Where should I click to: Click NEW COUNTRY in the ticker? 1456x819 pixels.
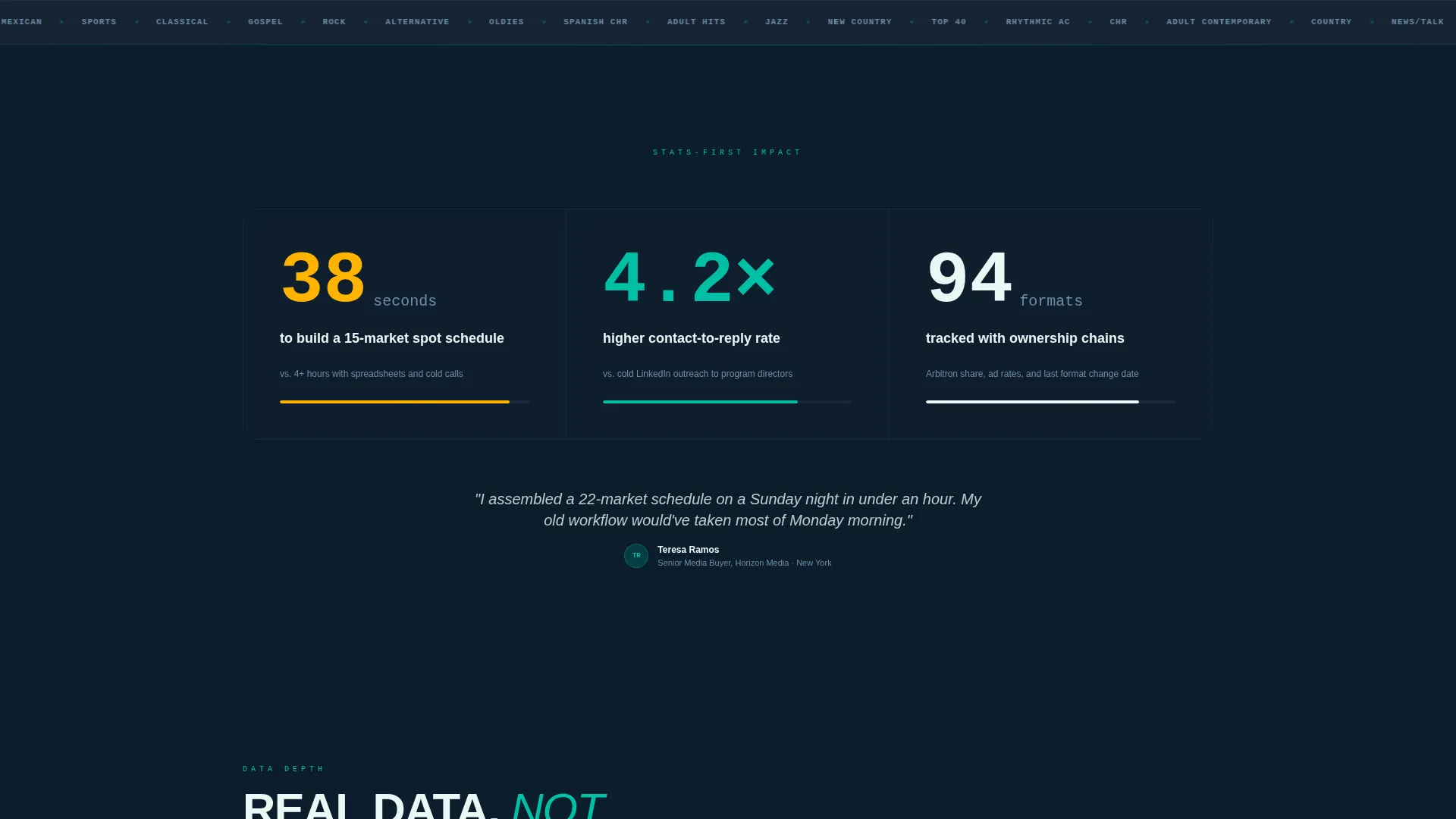click(860, 22)
